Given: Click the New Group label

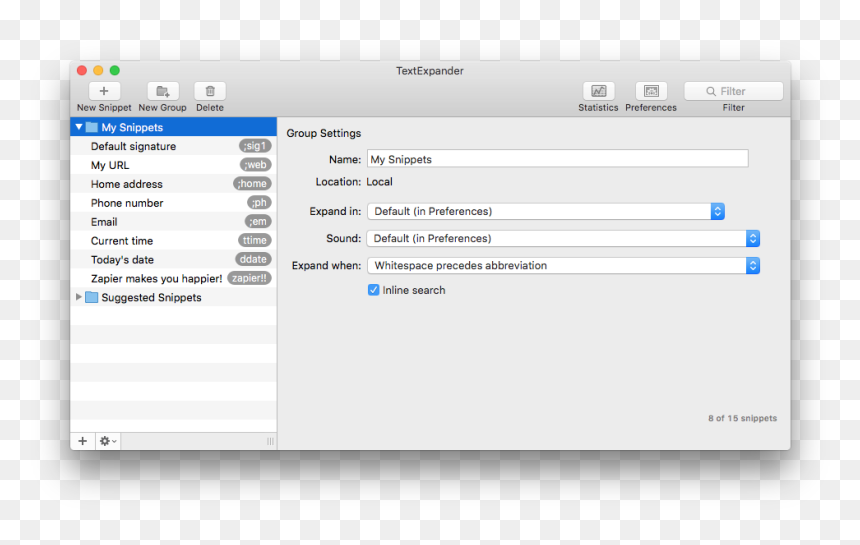Looking at the screenshot, I should click(162, 107).
